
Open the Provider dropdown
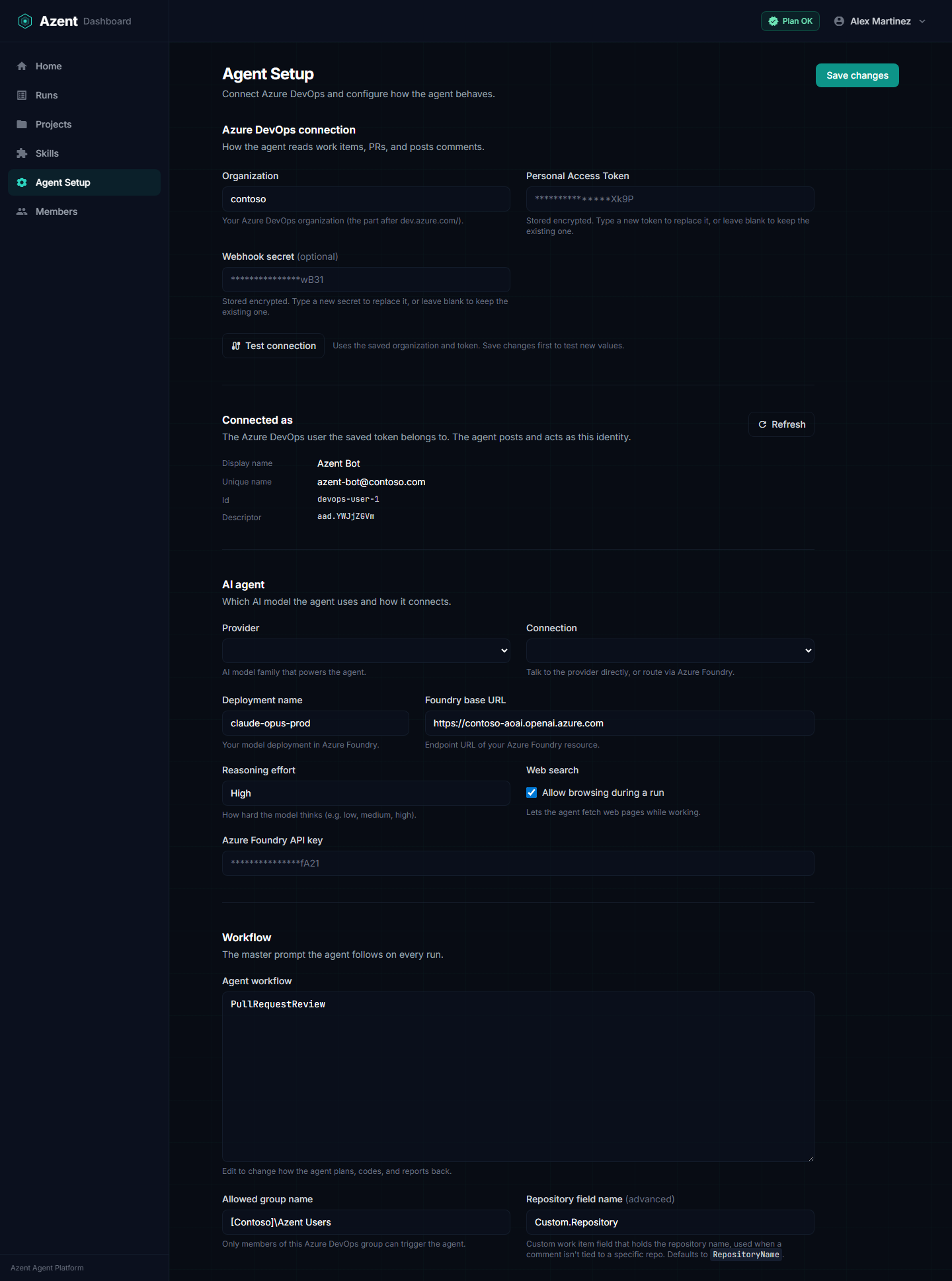(366, 650)
